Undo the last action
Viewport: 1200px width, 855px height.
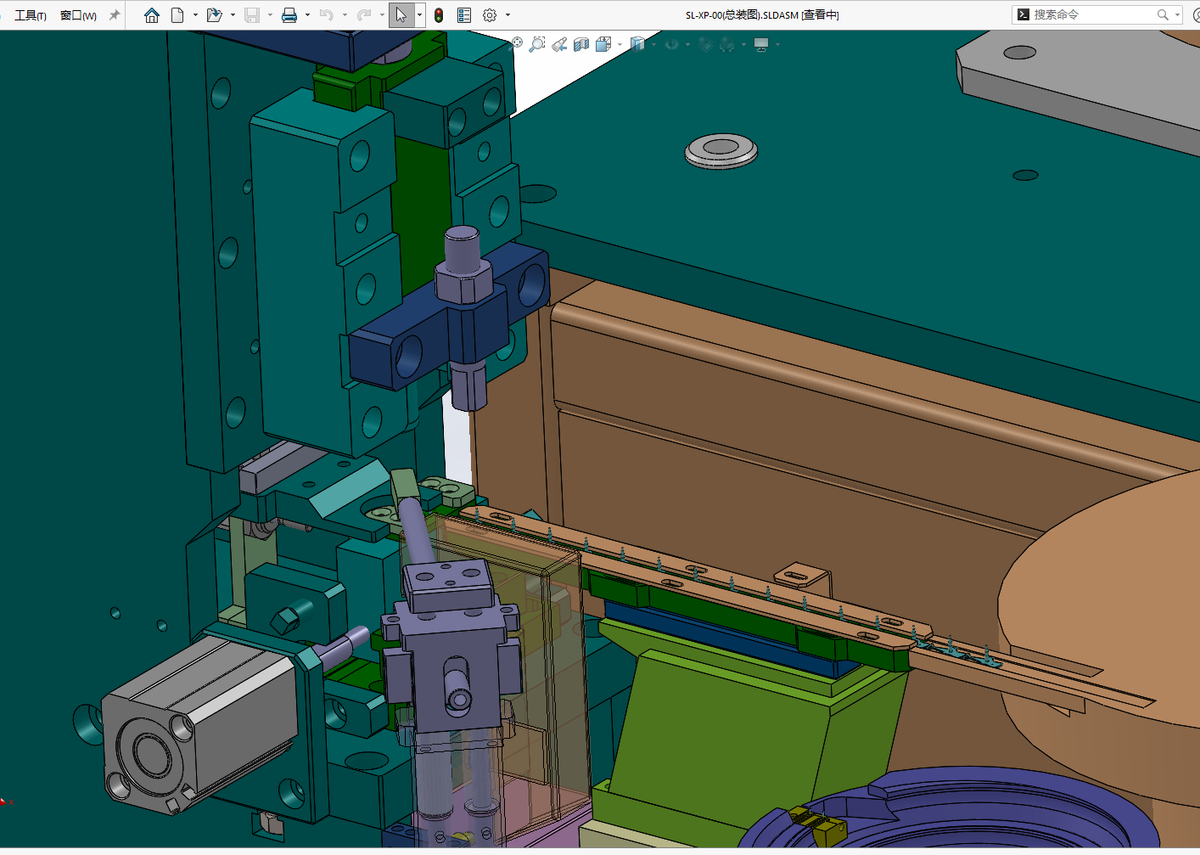point(326,15)
